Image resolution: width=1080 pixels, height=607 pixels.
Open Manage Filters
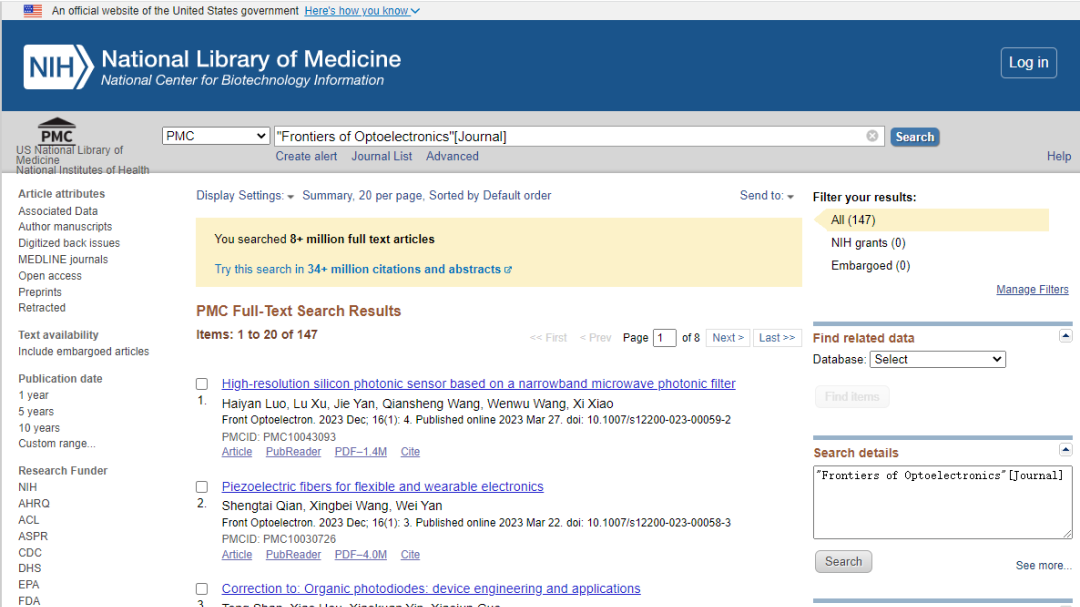[1032, 289]
